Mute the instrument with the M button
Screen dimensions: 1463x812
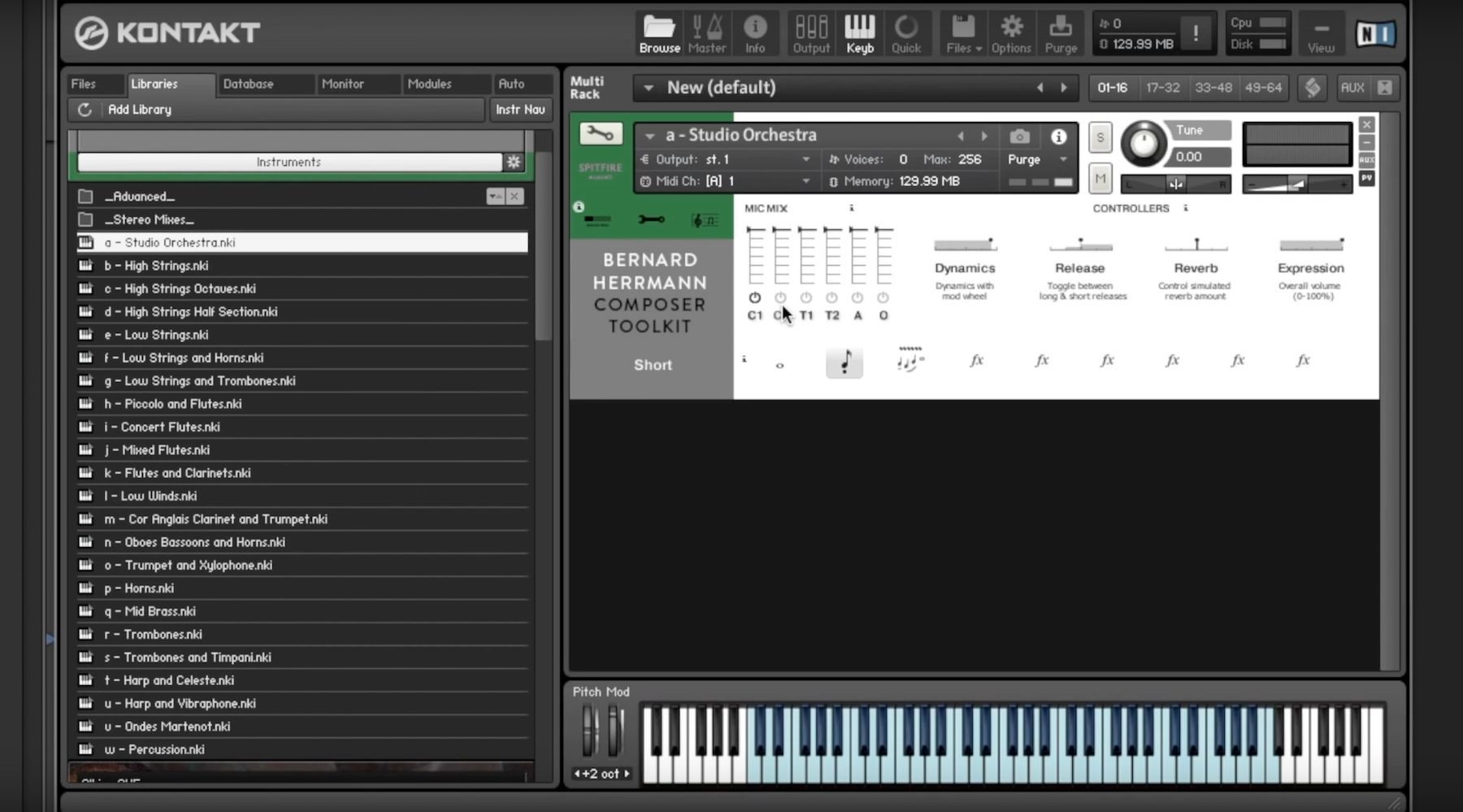1100,178
